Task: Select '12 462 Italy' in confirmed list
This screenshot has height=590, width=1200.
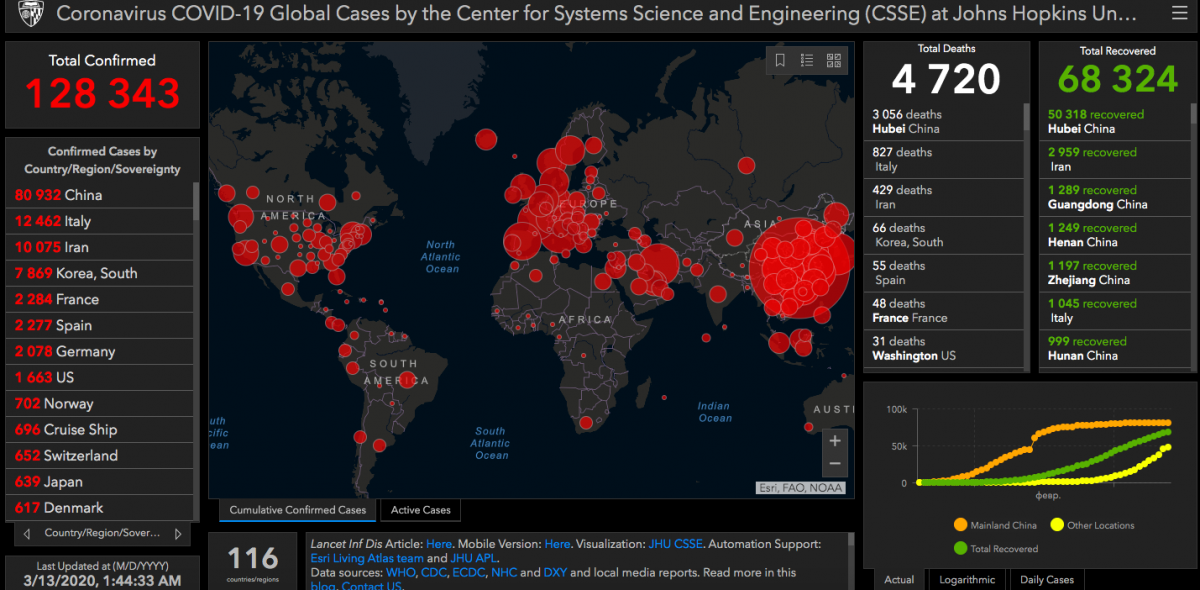Action: point(99,221)
